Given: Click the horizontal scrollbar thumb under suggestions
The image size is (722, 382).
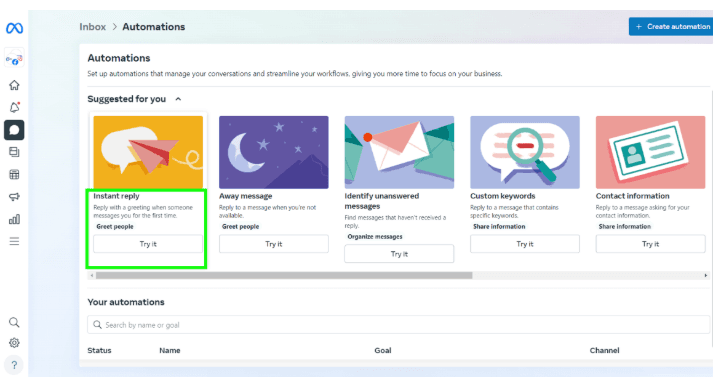Looking at the screenshot, I should click(284, 275).
